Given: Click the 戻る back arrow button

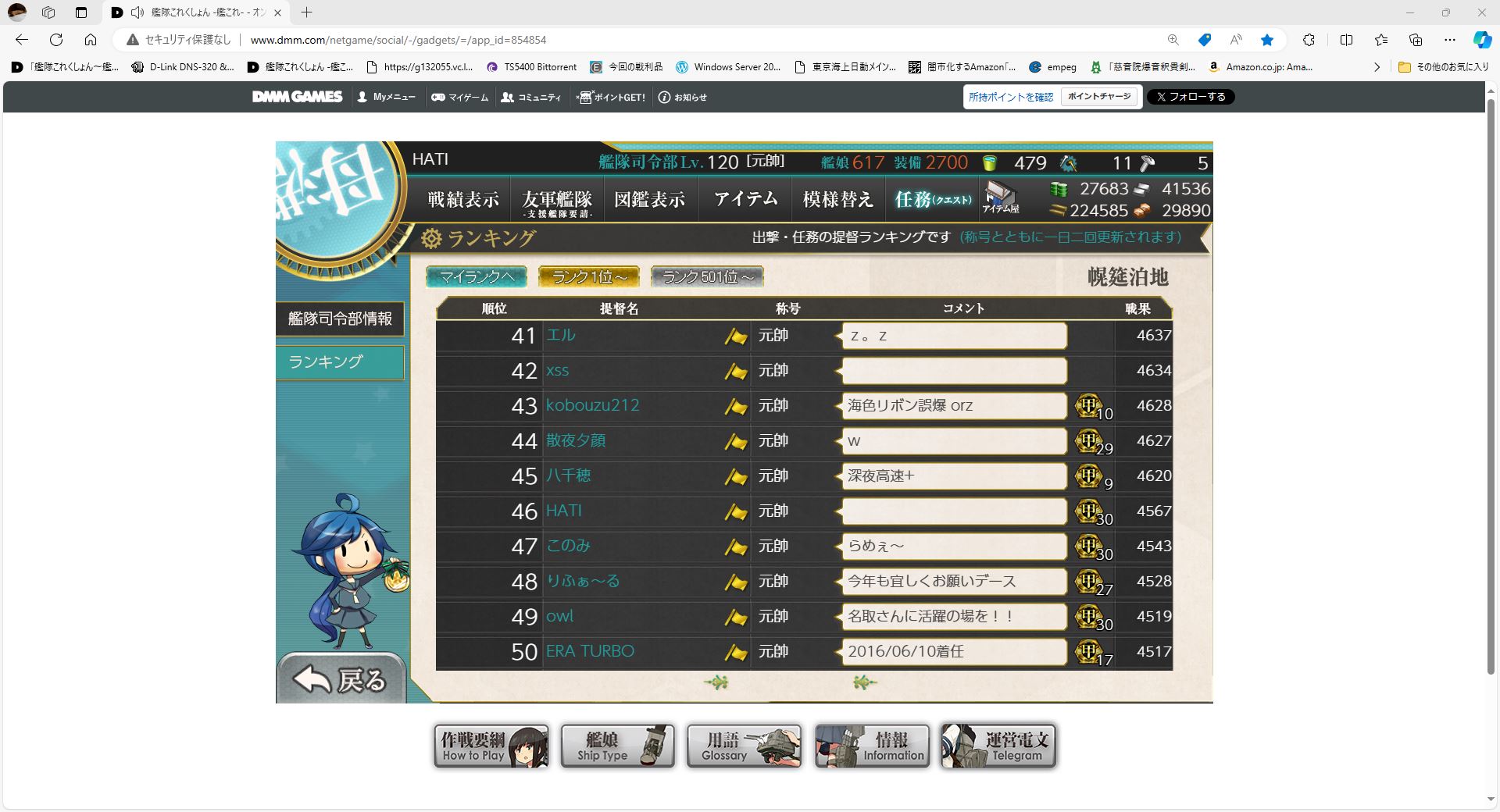Looking at the screenshot, I should (x=341, y=678).
